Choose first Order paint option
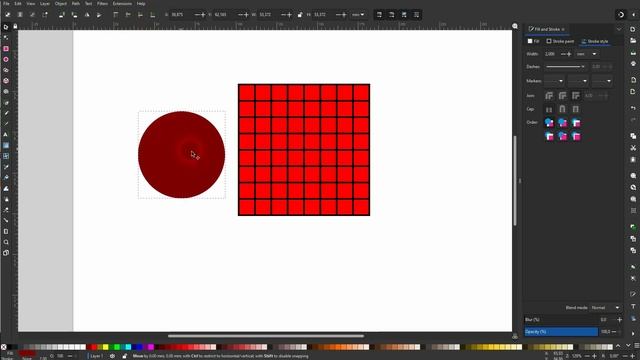Viewport: 640px width, 360px height. click(549, 122)
